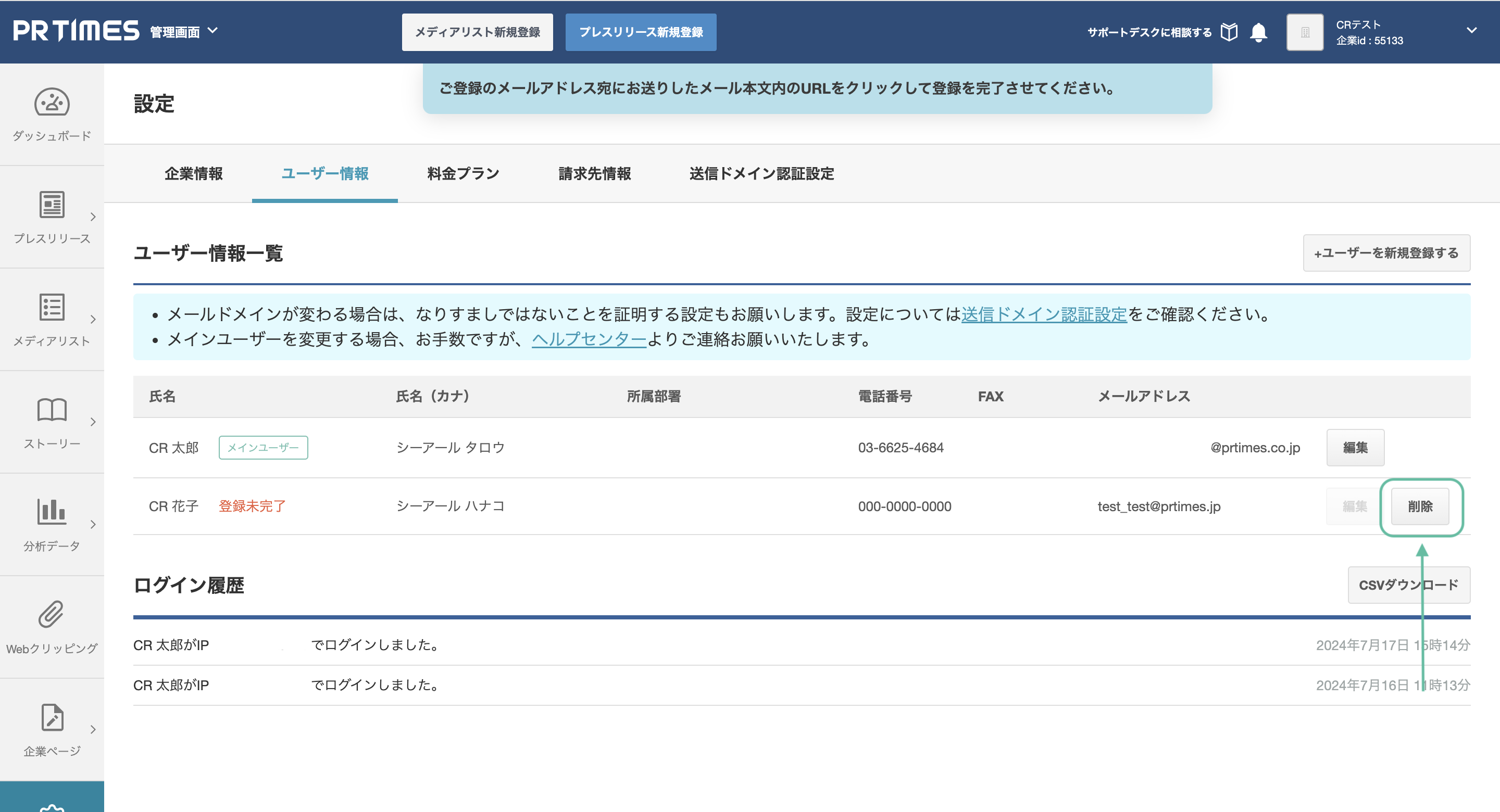Expand the プレスリリース submenu chevron
This screenshot has width=1500, height=812.
click(x=93, y=217)
